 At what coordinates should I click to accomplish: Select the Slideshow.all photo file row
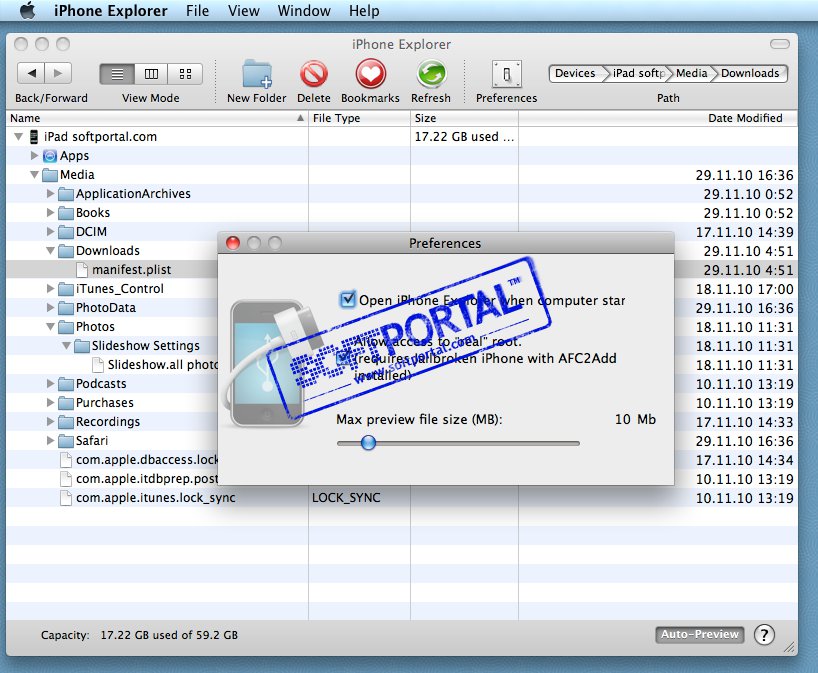(112, 365)
